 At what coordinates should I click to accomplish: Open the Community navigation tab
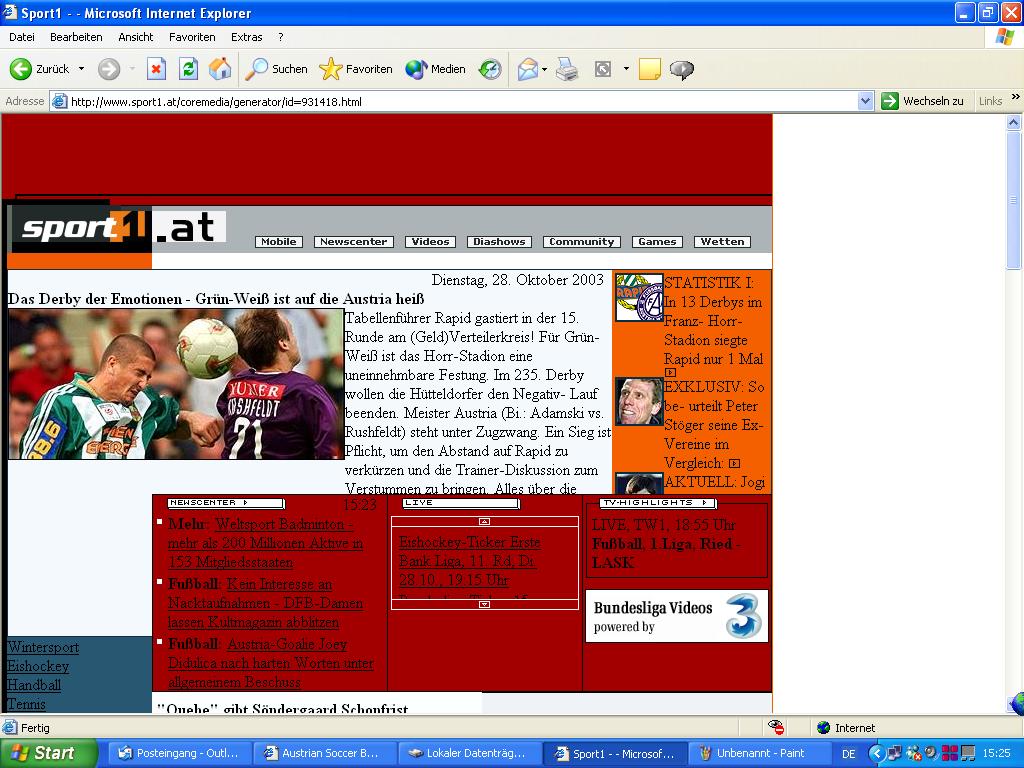(582, 242)
